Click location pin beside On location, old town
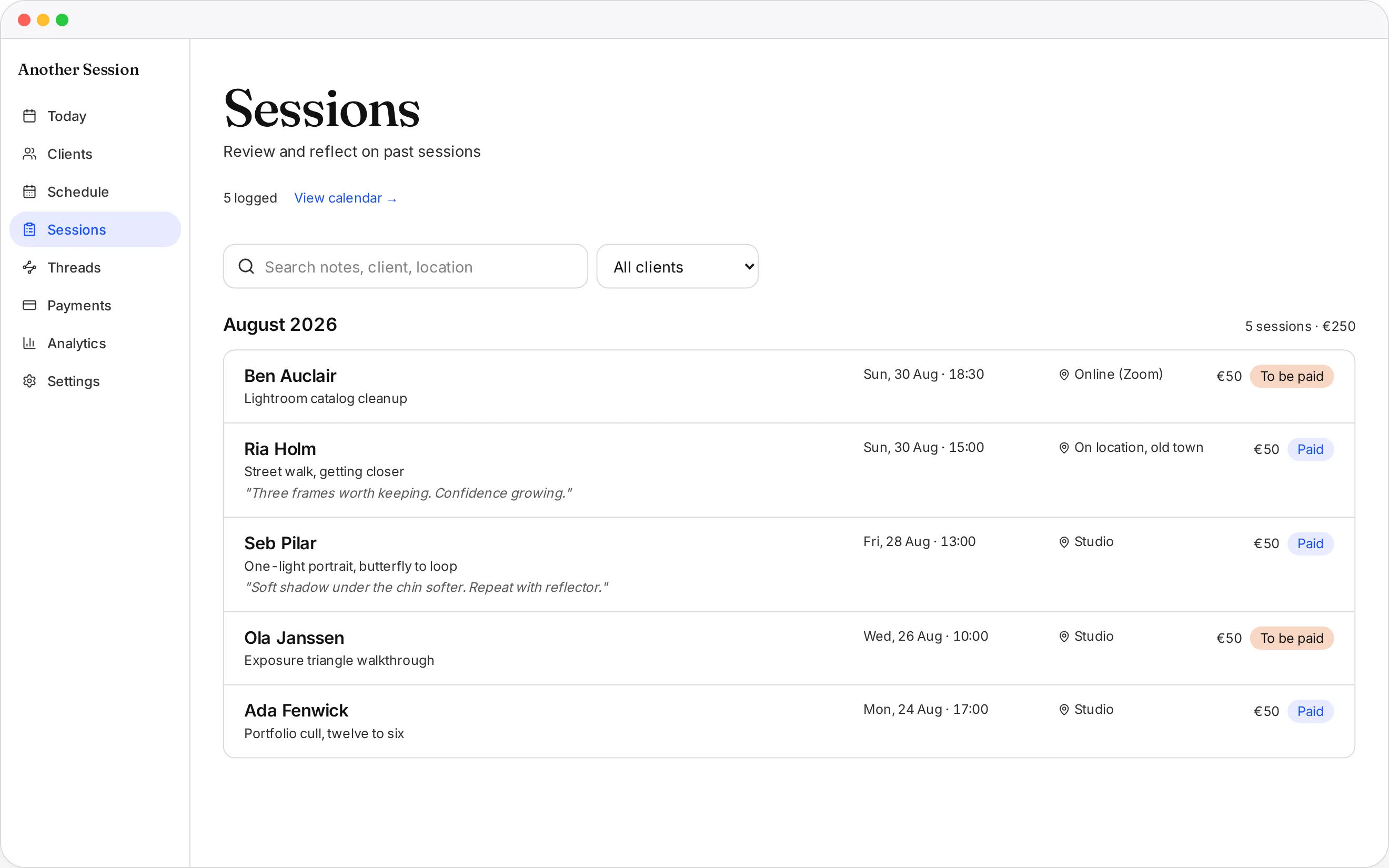Viewport: 1389px width, 868px height. point(1063,448)
